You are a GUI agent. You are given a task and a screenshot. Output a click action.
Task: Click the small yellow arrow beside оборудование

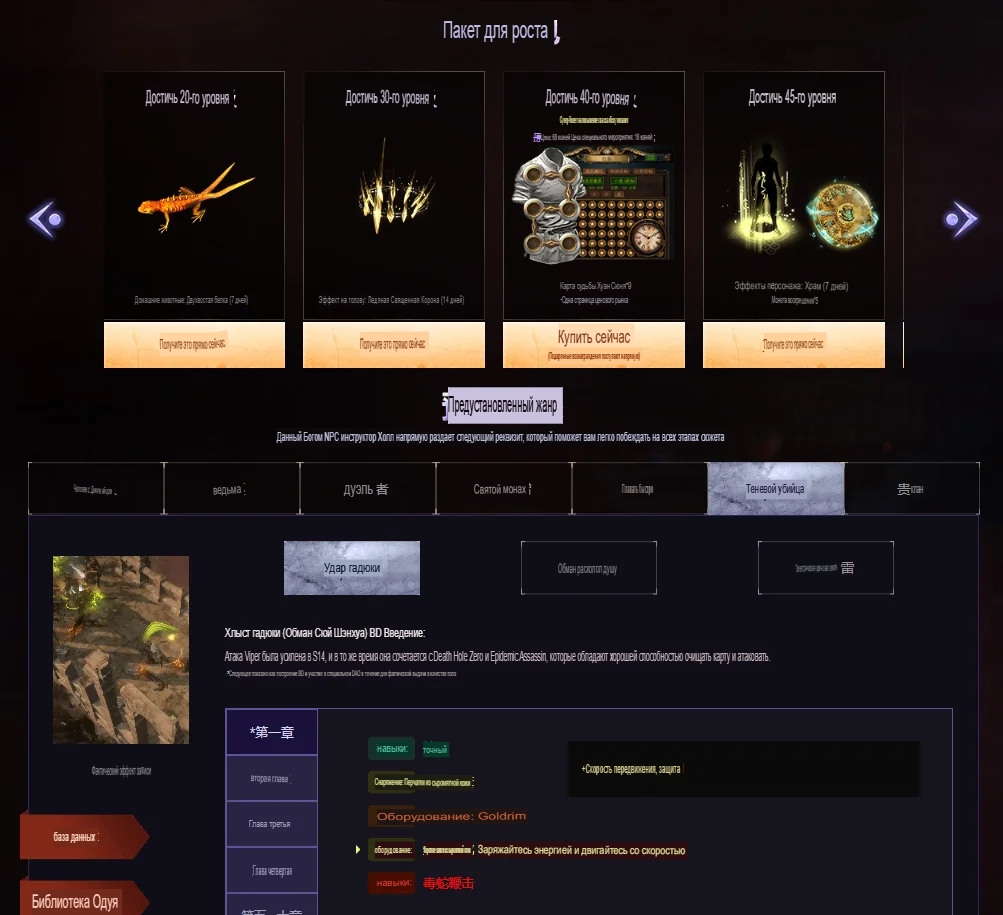pyautogui.click(x=358, y=850)
